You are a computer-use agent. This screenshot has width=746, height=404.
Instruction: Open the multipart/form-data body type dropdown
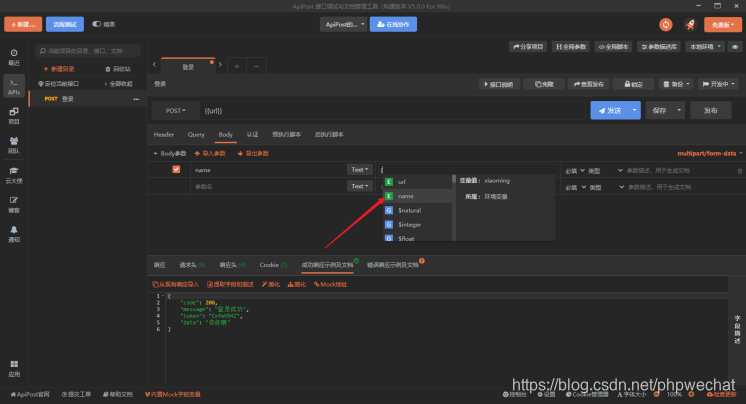(x=709, y=153)
